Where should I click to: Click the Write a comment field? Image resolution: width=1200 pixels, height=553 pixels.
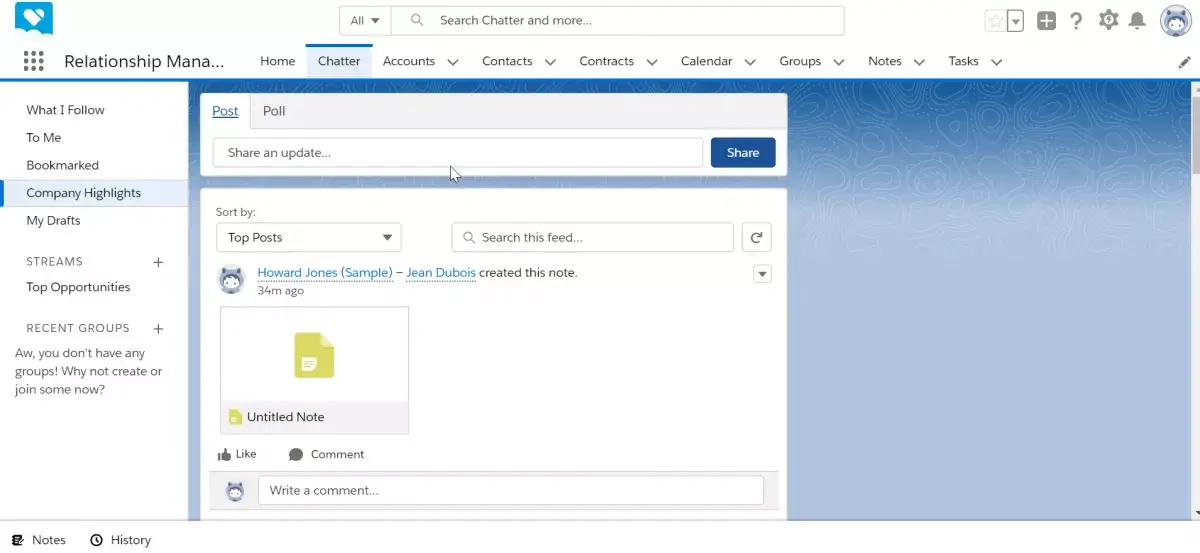(x=511, y=490)
